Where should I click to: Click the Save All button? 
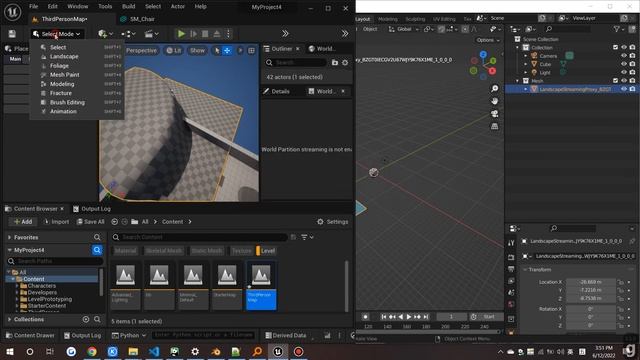[x=90, y=222]
